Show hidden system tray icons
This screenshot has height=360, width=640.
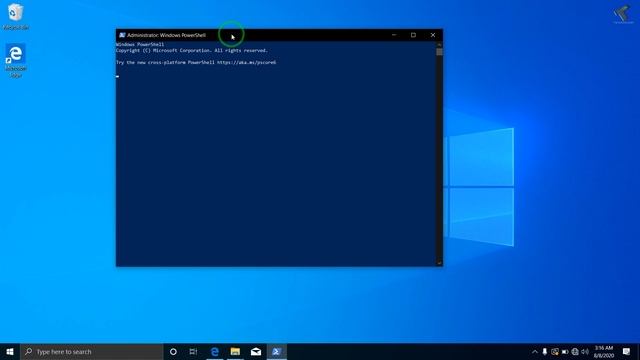535,351
